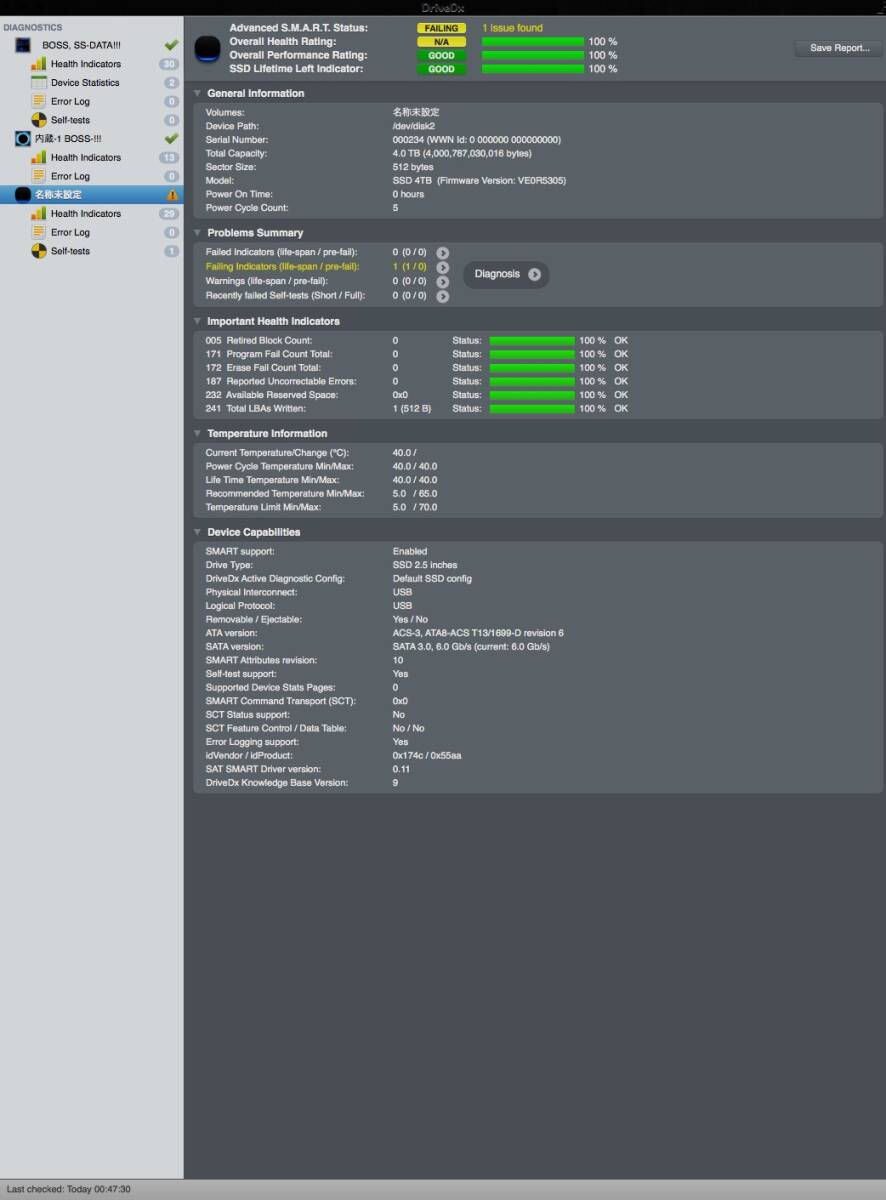Collapse the Problems Summary section

(x=198, y=233)
